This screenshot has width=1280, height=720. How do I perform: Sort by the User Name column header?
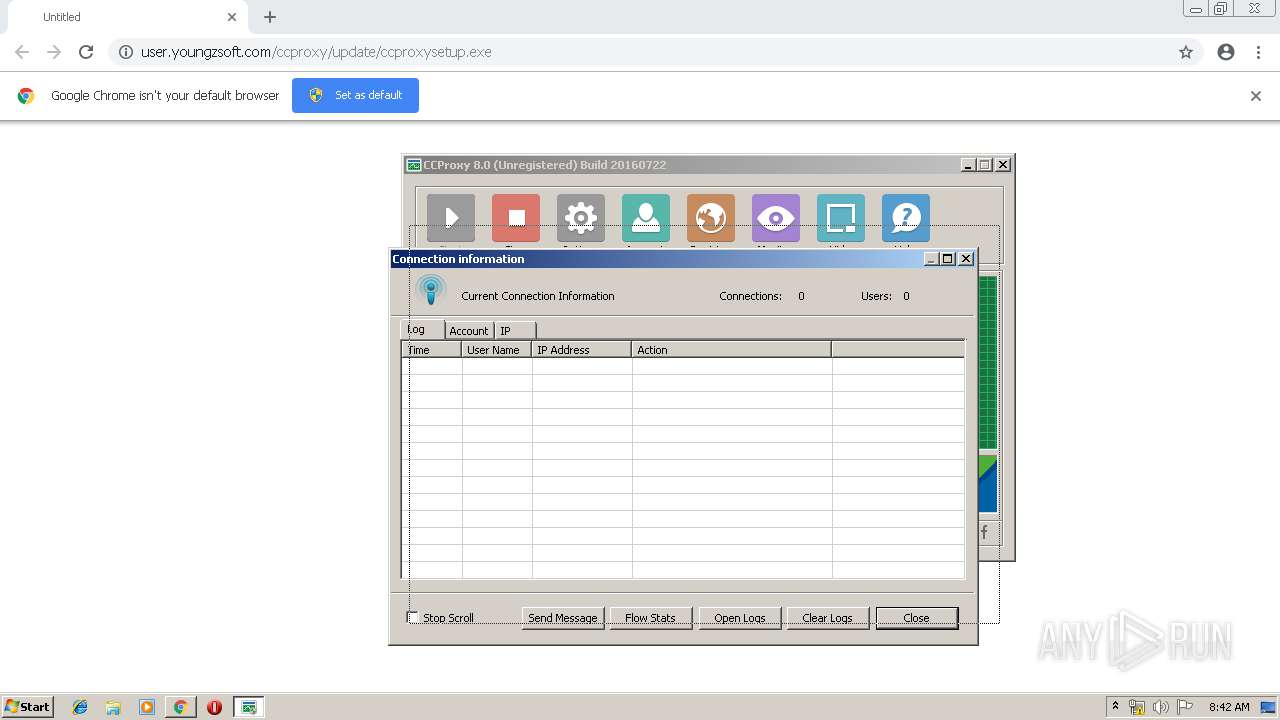click(x=497, y=350)
